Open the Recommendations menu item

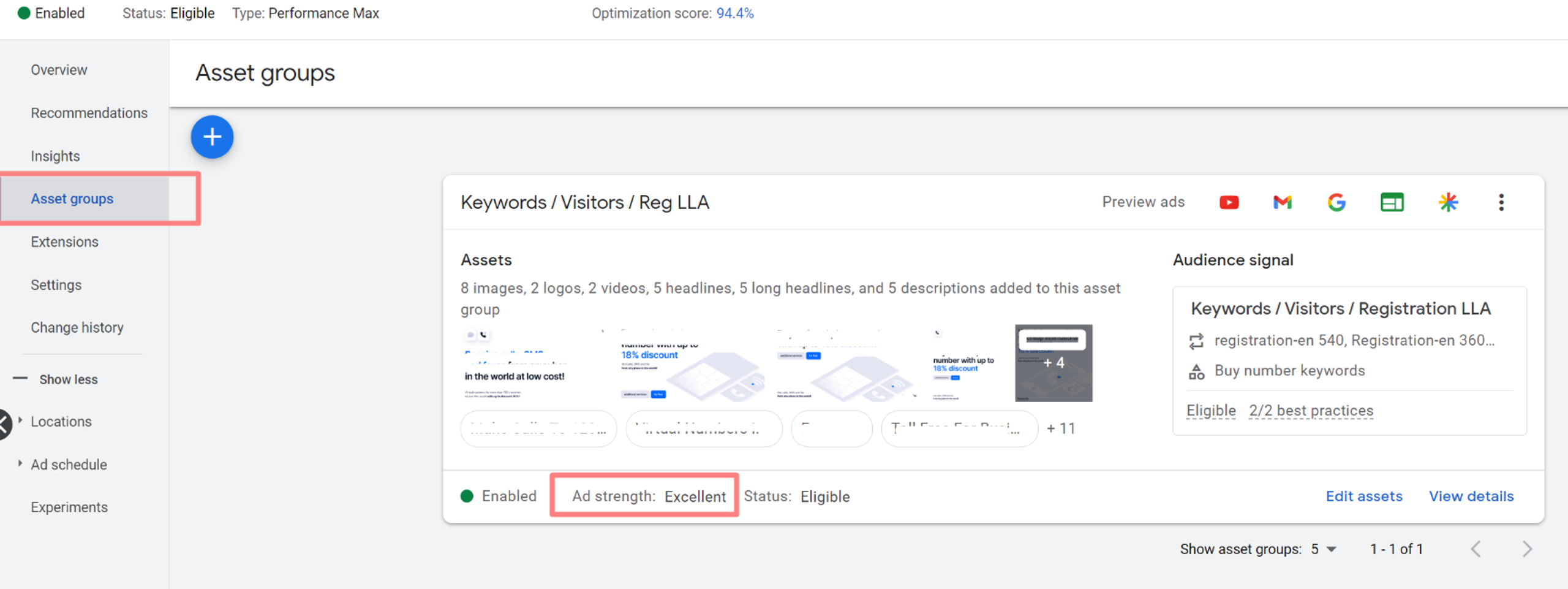pos(89,113)
